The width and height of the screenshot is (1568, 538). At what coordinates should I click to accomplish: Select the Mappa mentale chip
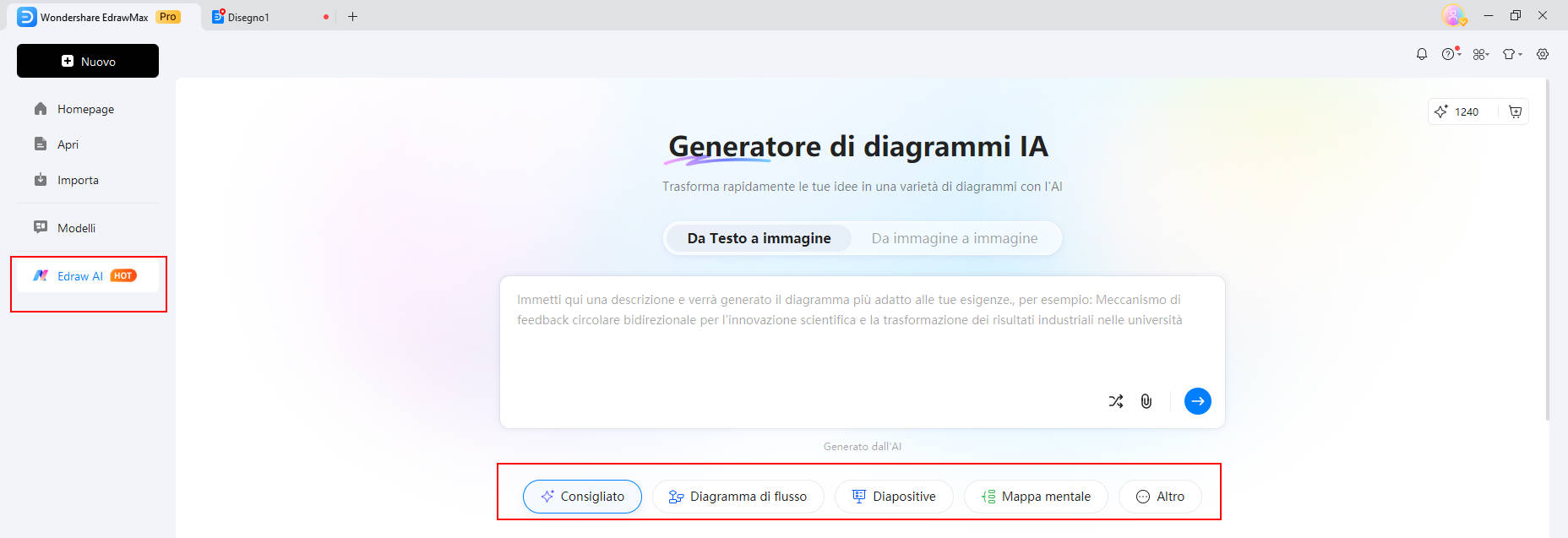pyautogui.click(x=1036, y=497)
